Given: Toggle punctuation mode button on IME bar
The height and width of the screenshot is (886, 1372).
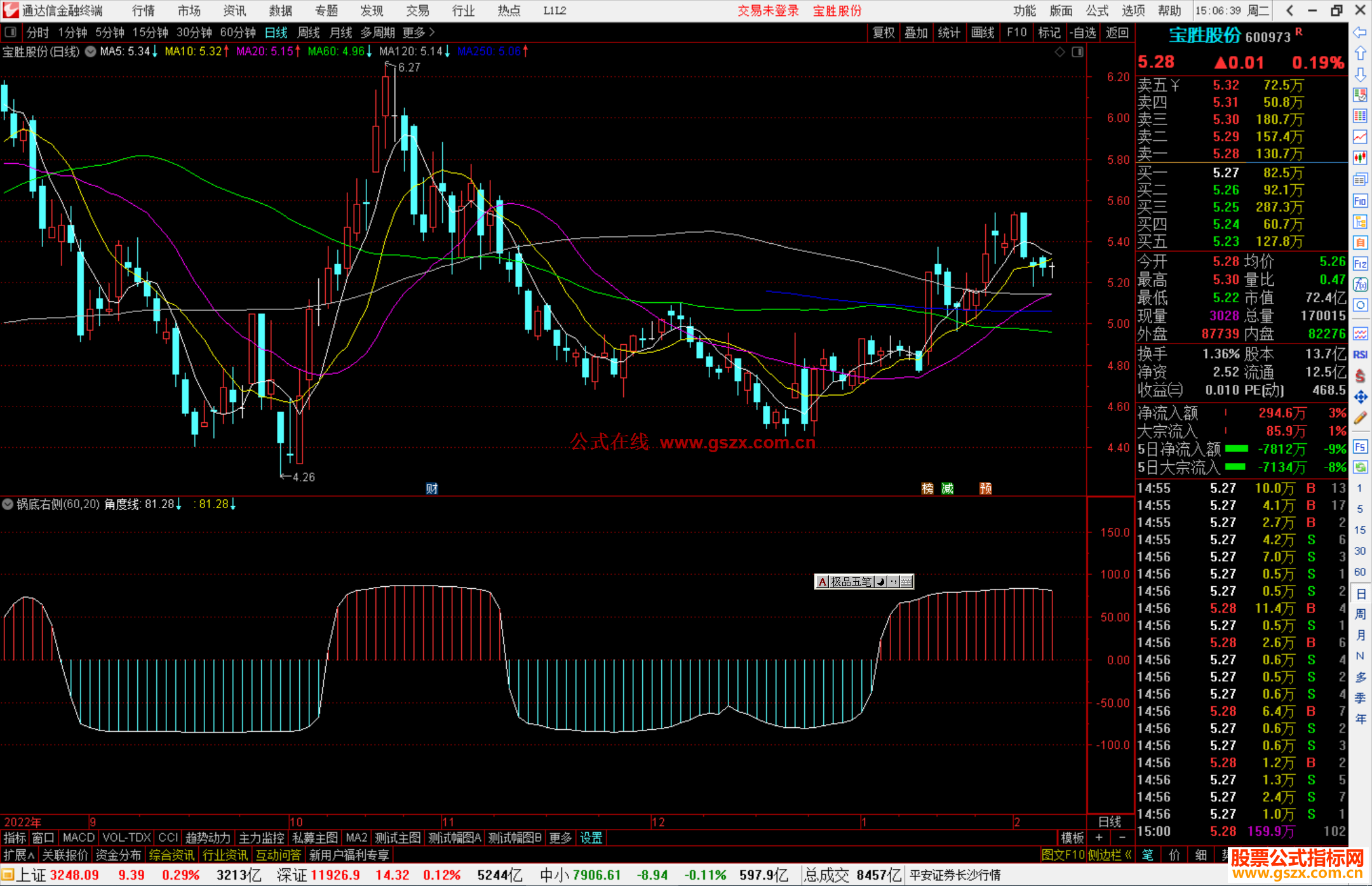Looking at the screenshot, I should 893,582.
